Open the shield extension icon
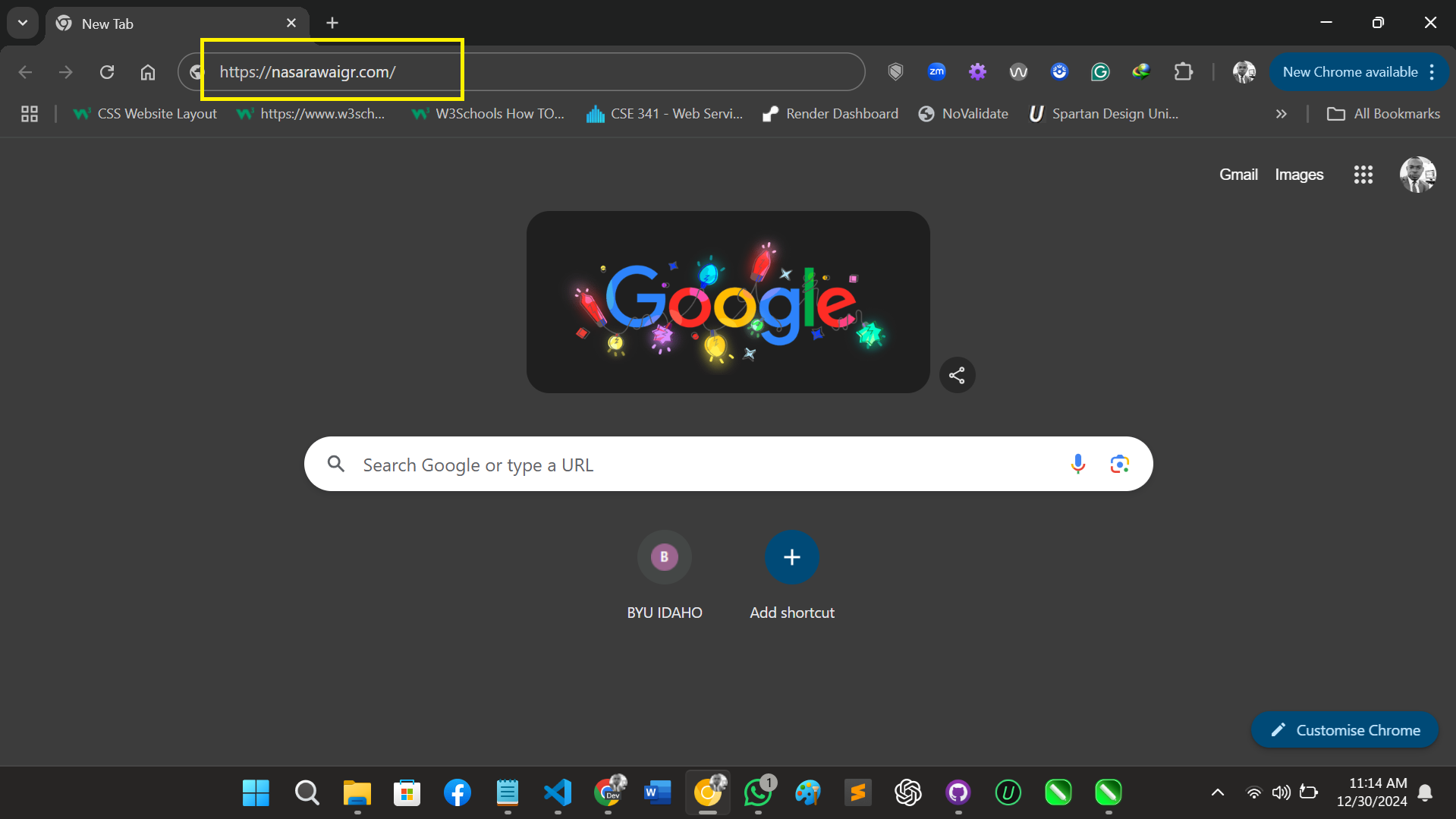 click(895, 72)
